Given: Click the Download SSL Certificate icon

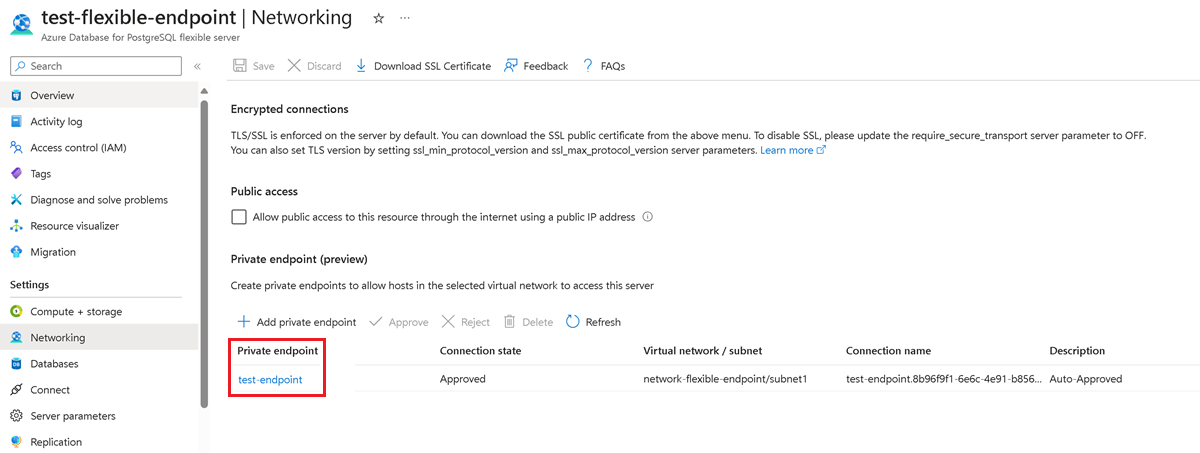Looking at the screenshot, I should click(361, 66).
